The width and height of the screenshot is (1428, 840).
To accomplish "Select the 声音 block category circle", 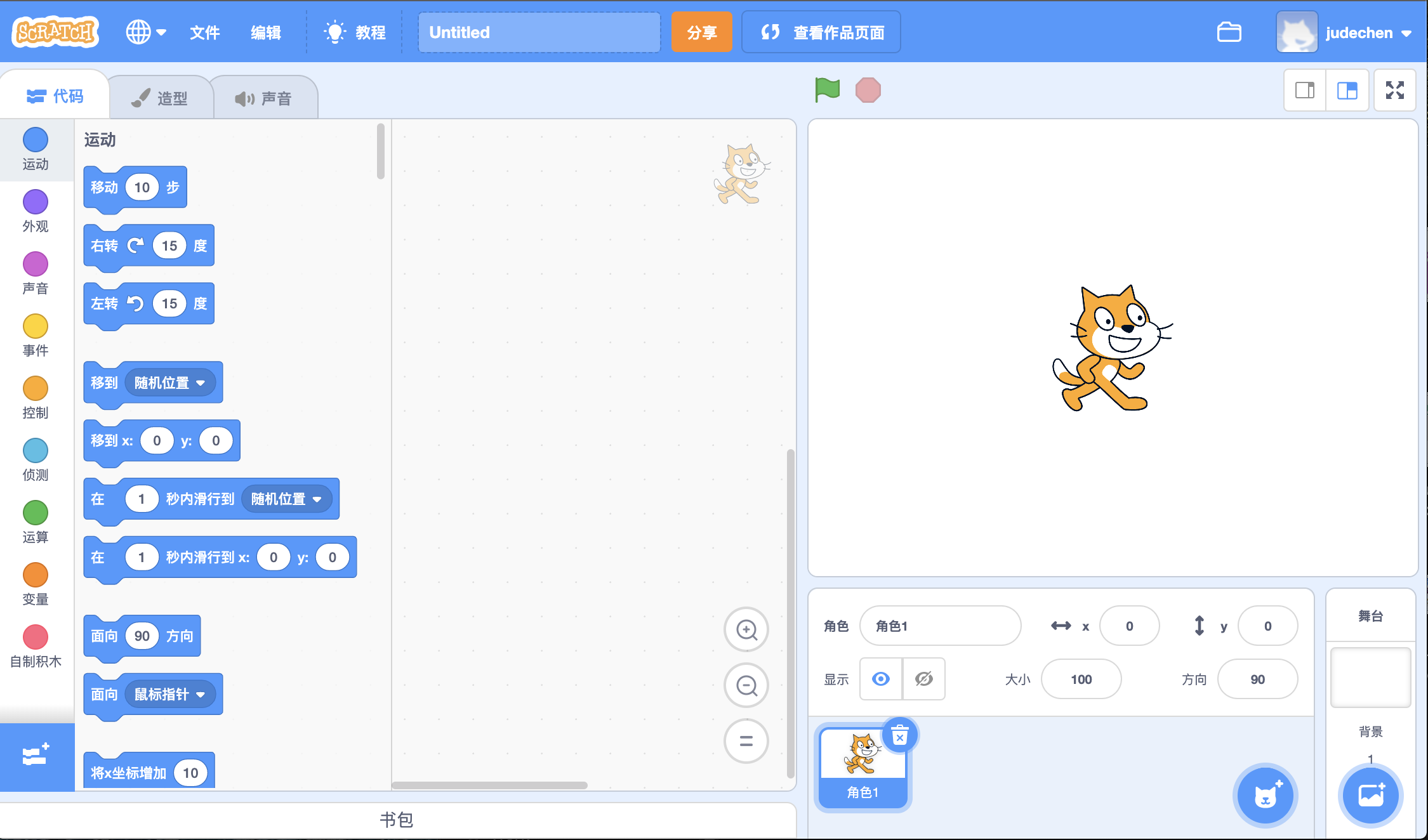I will pyautogui.click(x=36, y=264).
